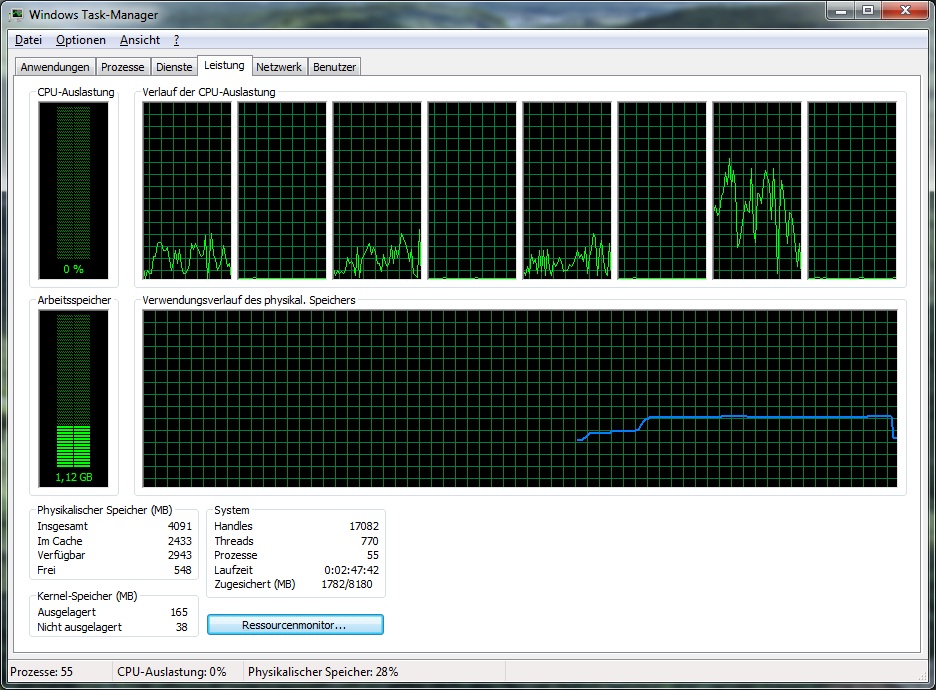Click the Zugesichert value 1782/8180
Screen dimensions: 936x690
click(x=347, y=584)
